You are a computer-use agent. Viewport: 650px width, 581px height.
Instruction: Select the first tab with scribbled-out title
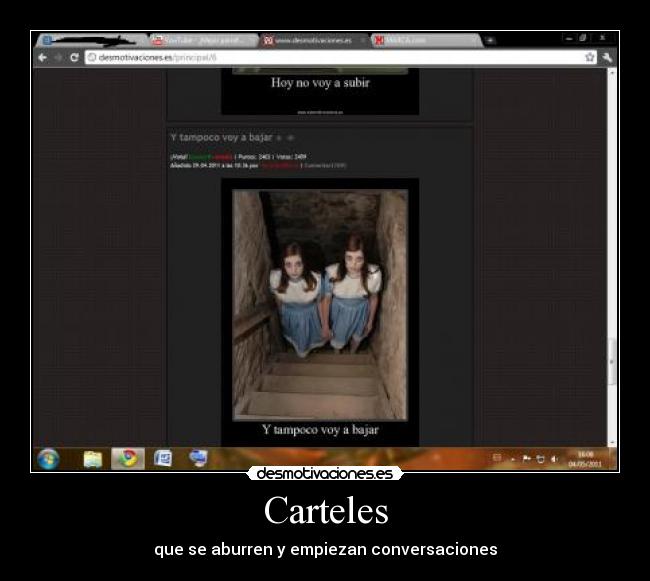click(x=92, y=41)
